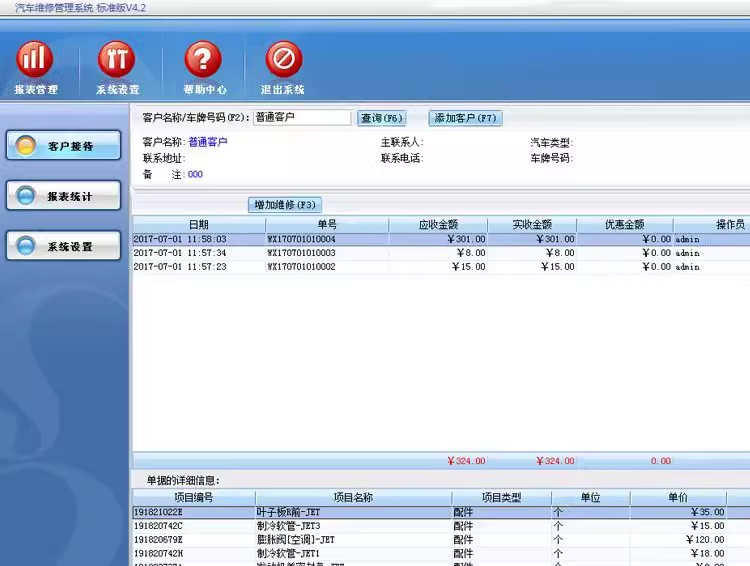The width and height of the screenshot is (750, 566).
Task: Click the 单号 column header
Action: (x=327, y=224)
